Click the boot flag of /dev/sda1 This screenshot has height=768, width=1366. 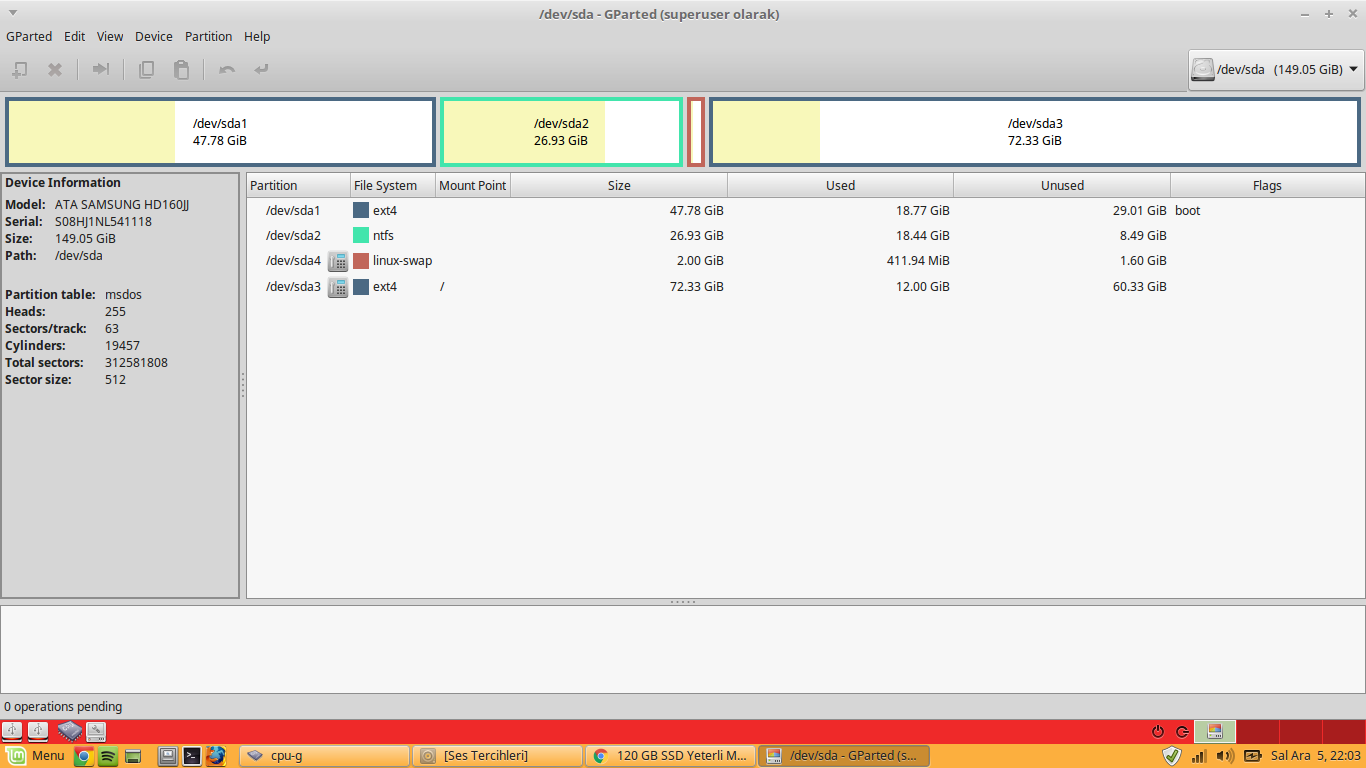click(x=1188, y=211)
